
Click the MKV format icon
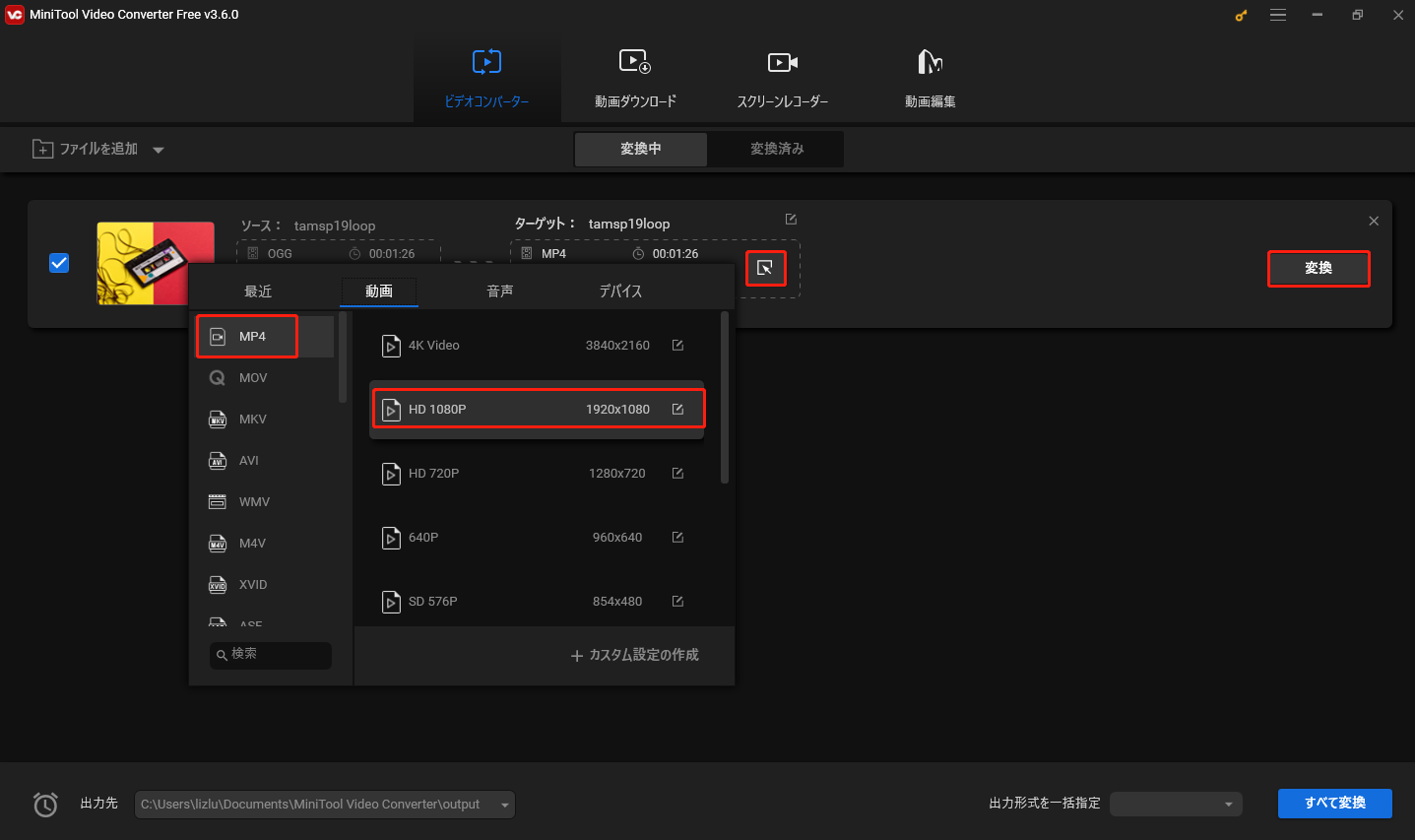pos(218,420)
